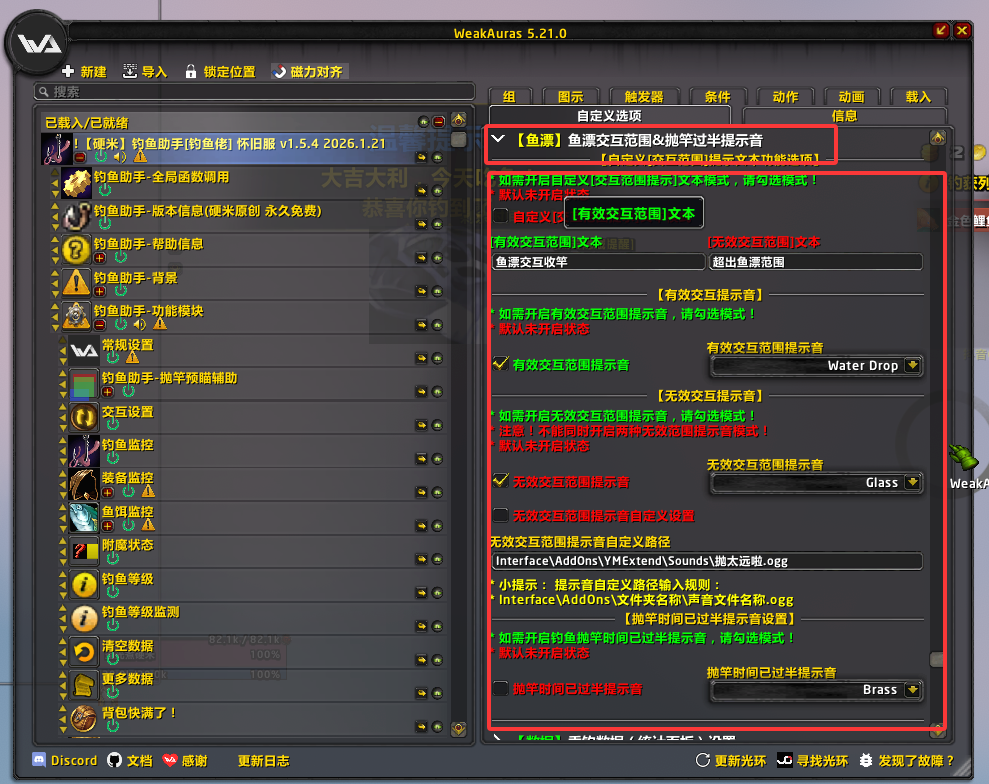Click the hook icon of 钓鱼监控
The width and height of the screenshot is (989, 784).
(x=84, y=451)
